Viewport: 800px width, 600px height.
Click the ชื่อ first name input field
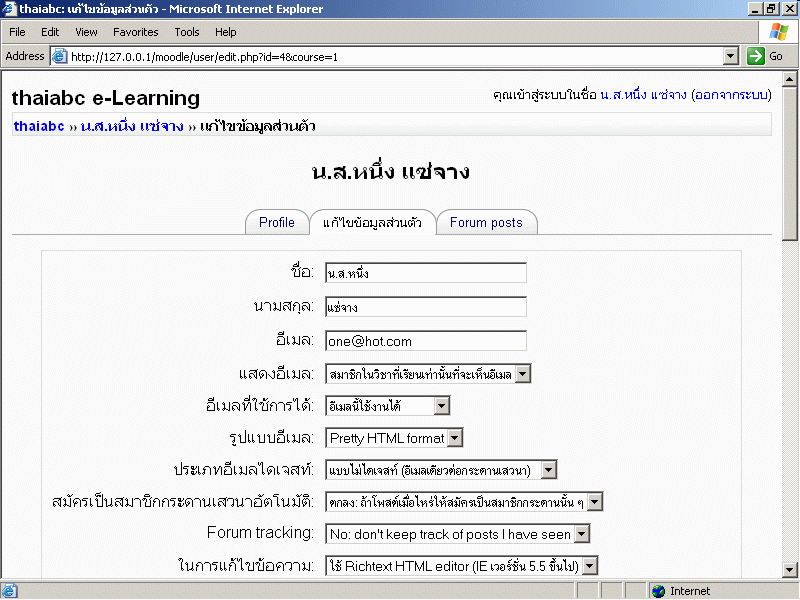click(x=426, y=273)
